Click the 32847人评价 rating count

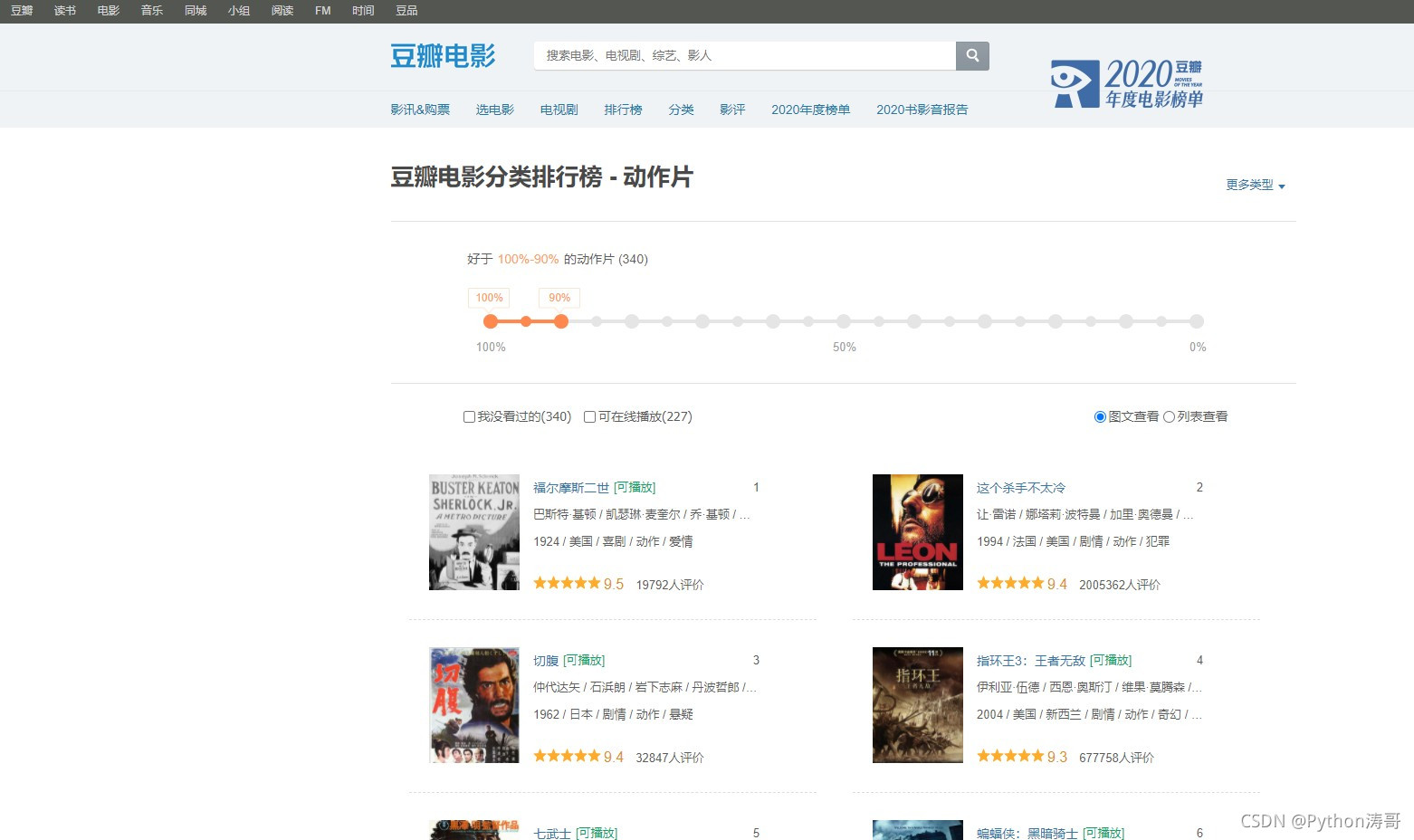point(670,758)
